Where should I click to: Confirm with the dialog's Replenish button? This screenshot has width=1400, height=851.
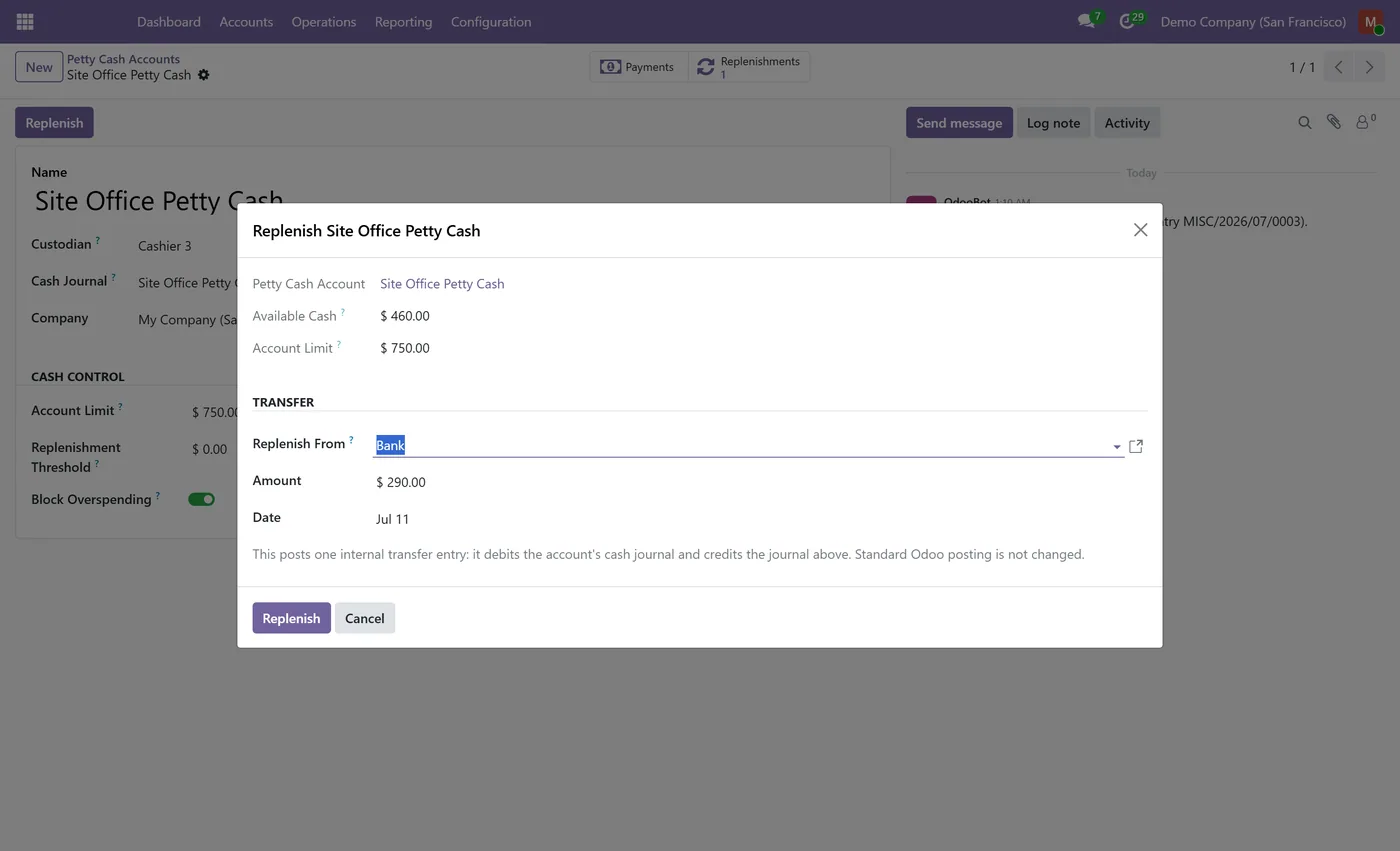pos(291,618)
